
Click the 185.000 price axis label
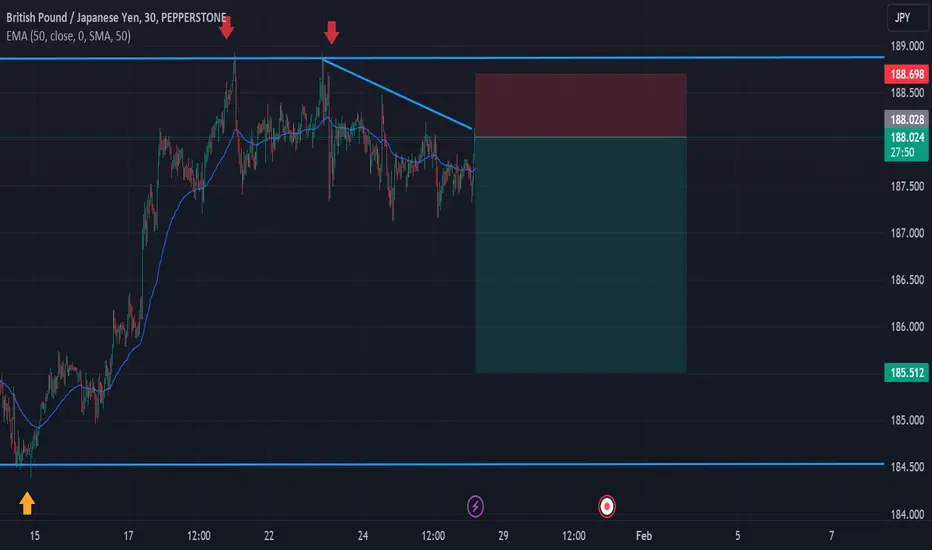click(x=906, y=420)
